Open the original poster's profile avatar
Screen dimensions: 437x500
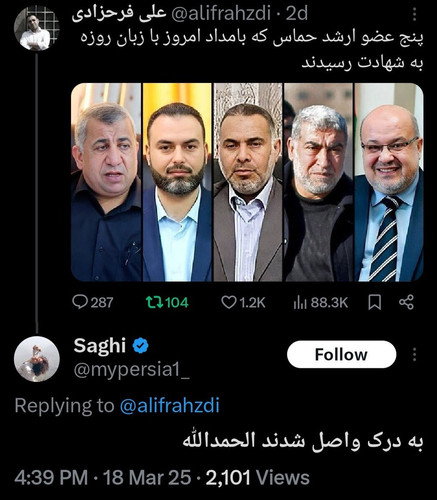click(x=37, y=28)
